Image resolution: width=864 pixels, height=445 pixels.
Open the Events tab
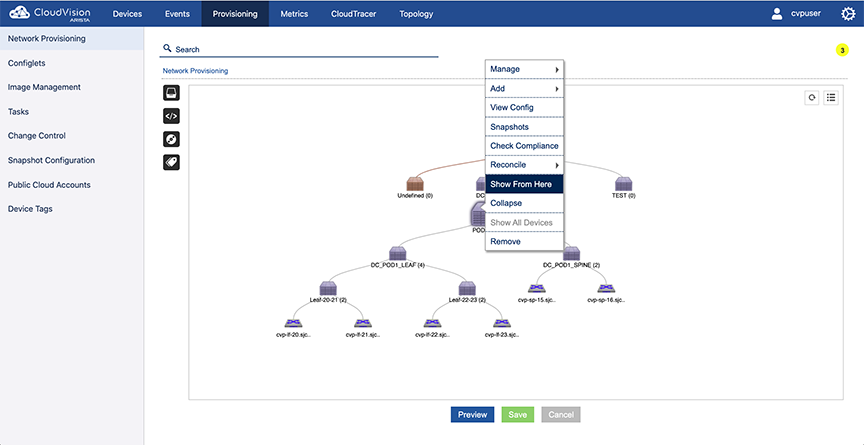pyautogui.click(x=177, y=14)
